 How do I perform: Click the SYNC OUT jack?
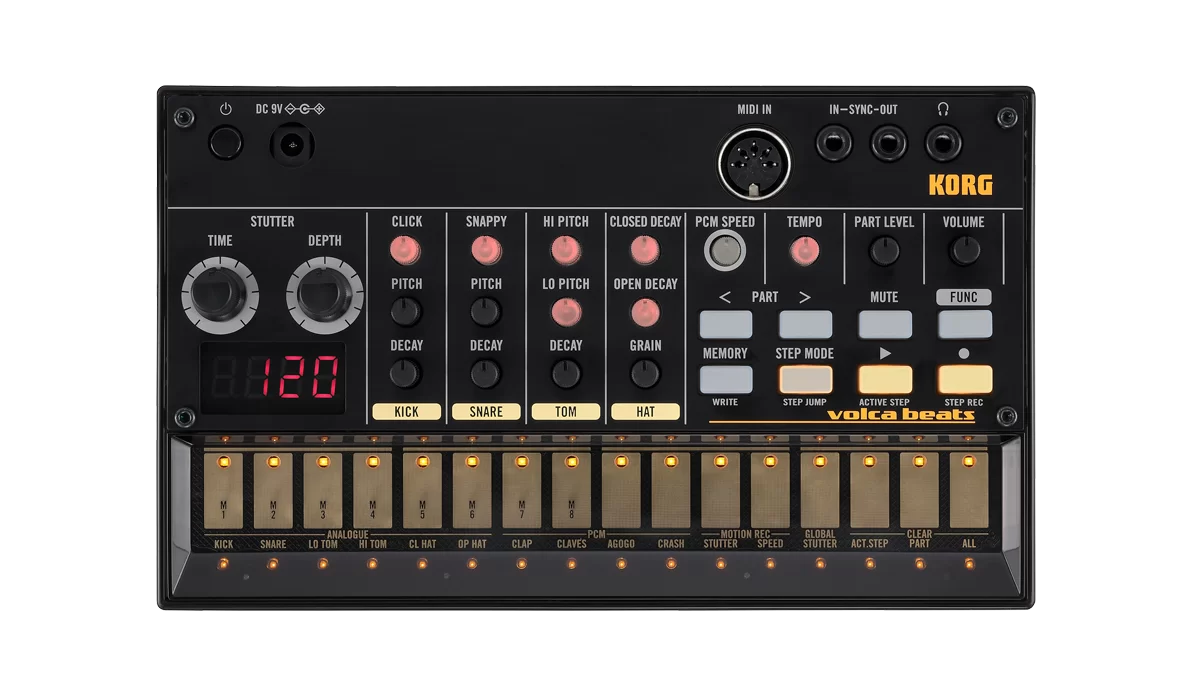(888, 144)
